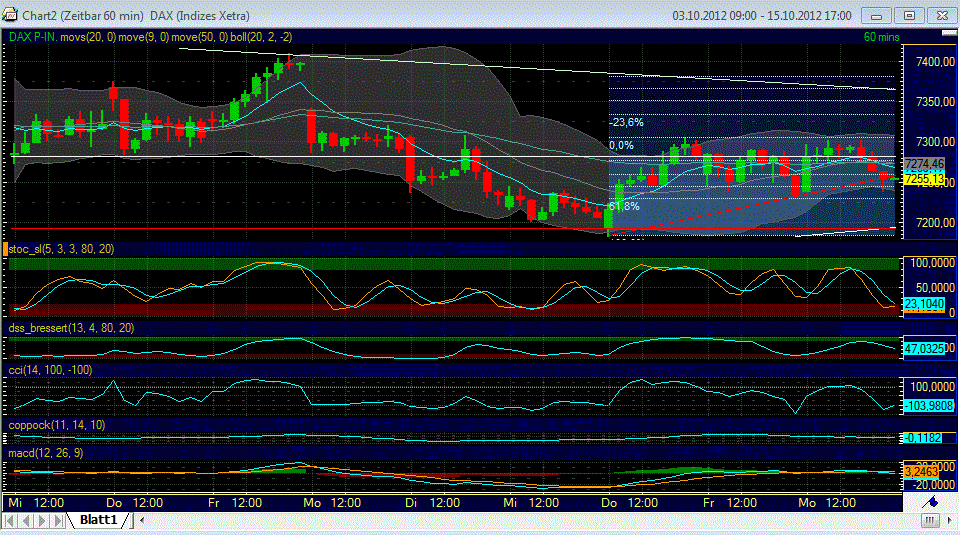The image size is (960, 535).
Task: Click the gray 7274,46 price marker
Action: point(924,164)
